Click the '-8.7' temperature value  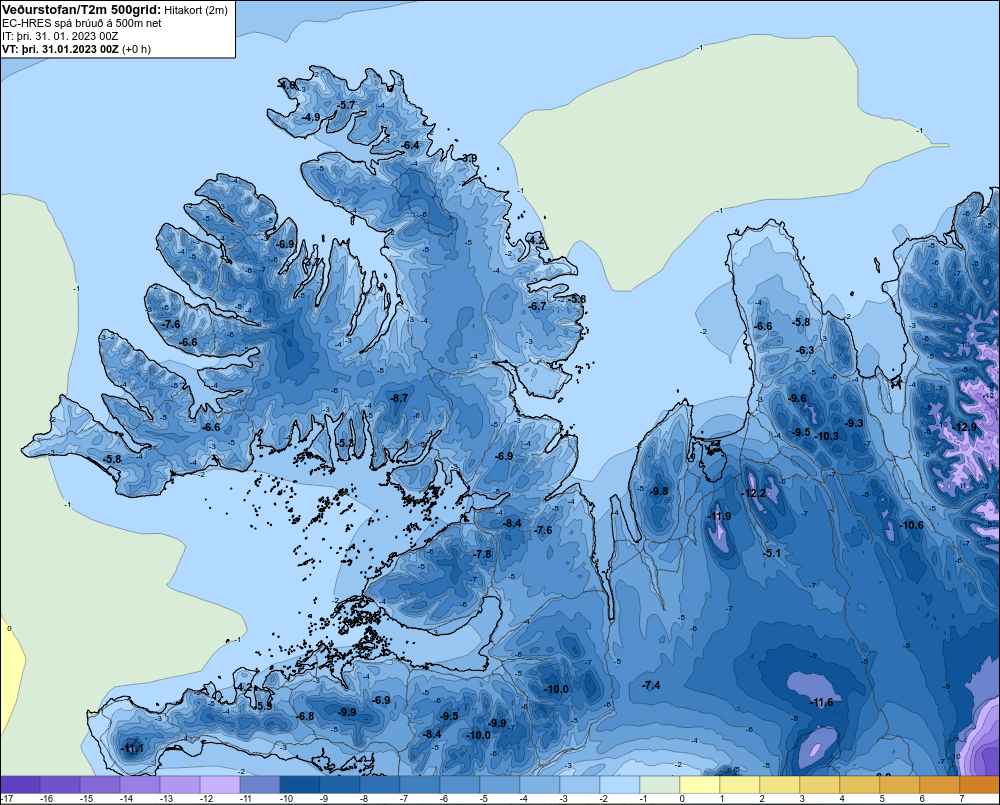(399, 398)
